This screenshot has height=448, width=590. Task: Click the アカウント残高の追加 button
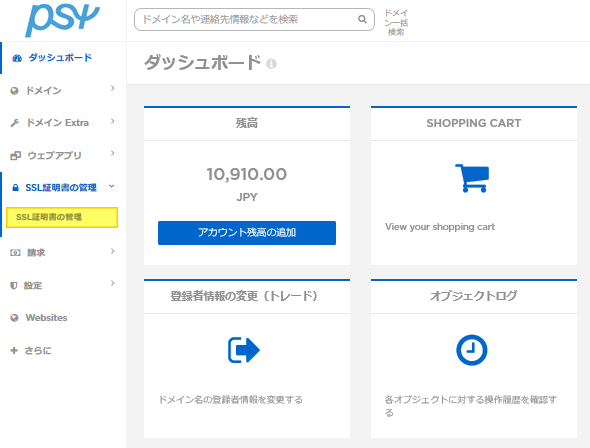click(247, 233)
